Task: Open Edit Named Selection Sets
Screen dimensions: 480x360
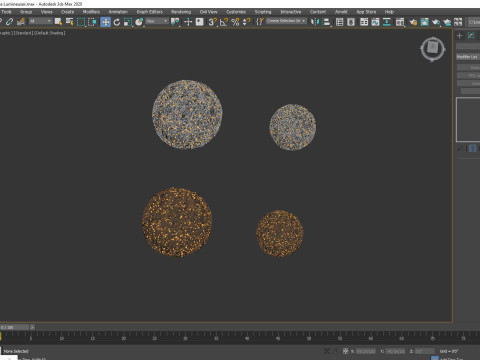Action: [x=260, y=22]
